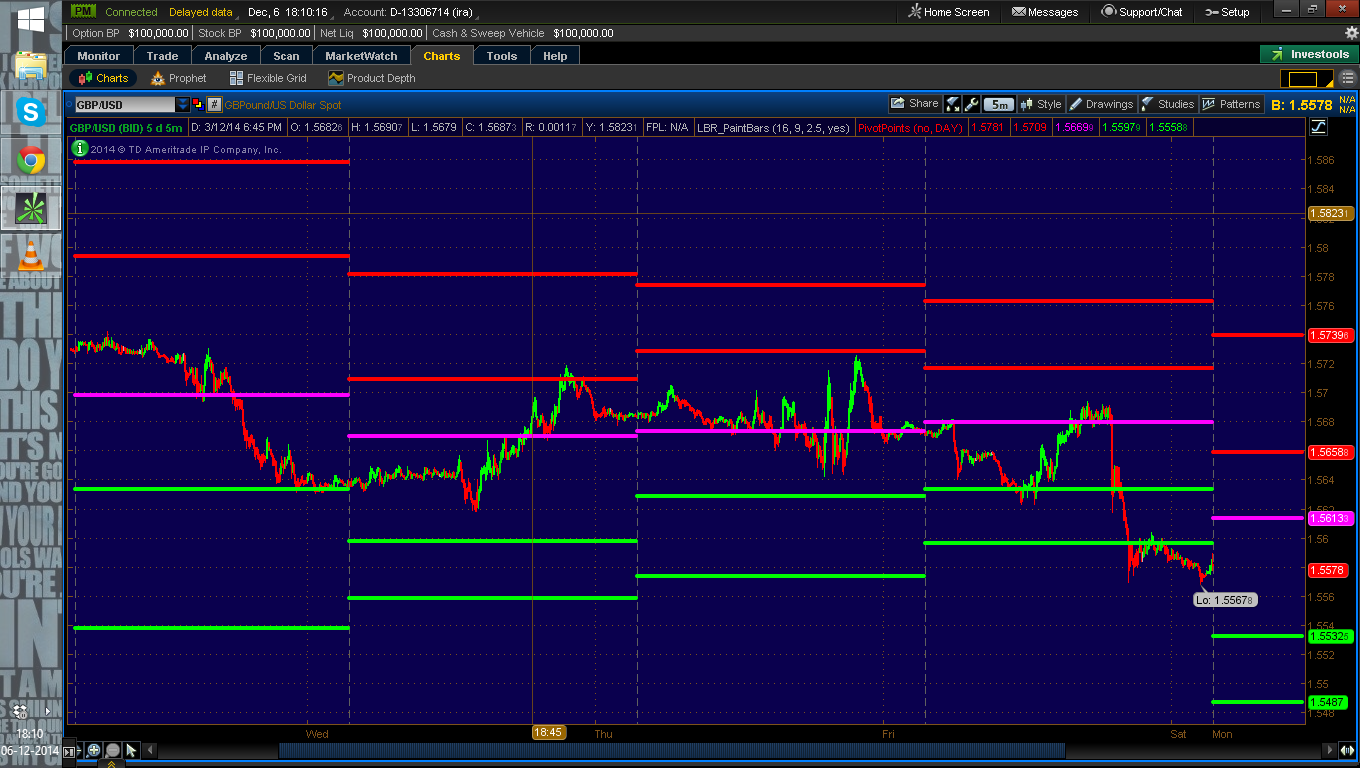This screenshot has width=1360, height=768.
Task: Click the 1.5532 green pivot label
Action: (1331, 636)
